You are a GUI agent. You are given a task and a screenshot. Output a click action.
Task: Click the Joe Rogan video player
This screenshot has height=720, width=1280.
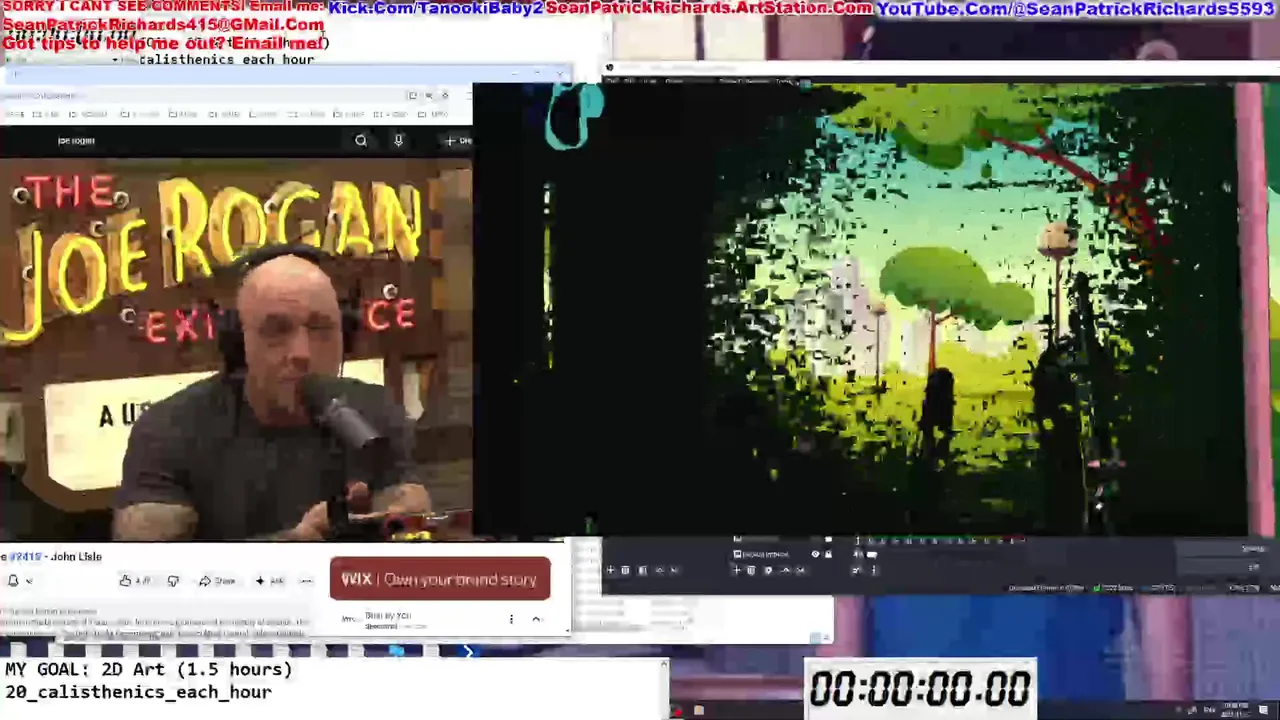coord(236,349)
